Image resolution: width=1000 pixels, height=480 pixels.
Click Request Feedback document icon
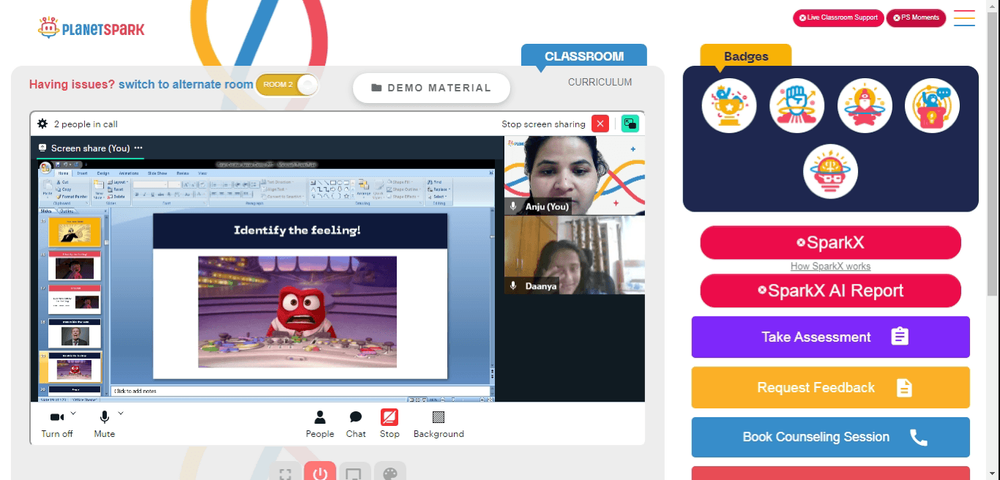[x=904, y=388]
